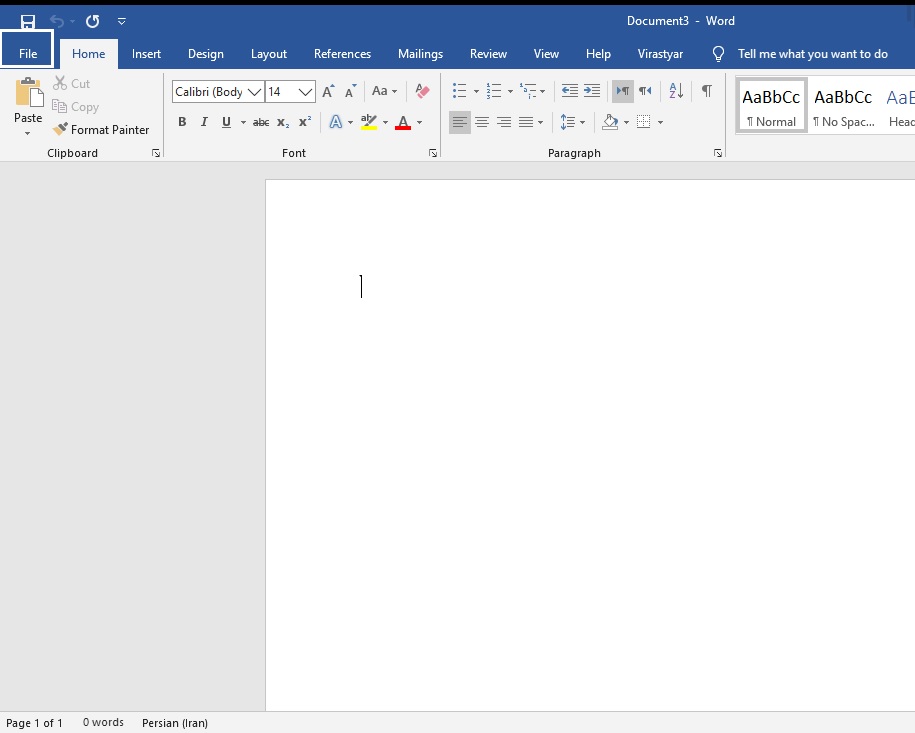
Task: Toggle Show/Hide paragraph marks
Action: [x=707, y=90]
